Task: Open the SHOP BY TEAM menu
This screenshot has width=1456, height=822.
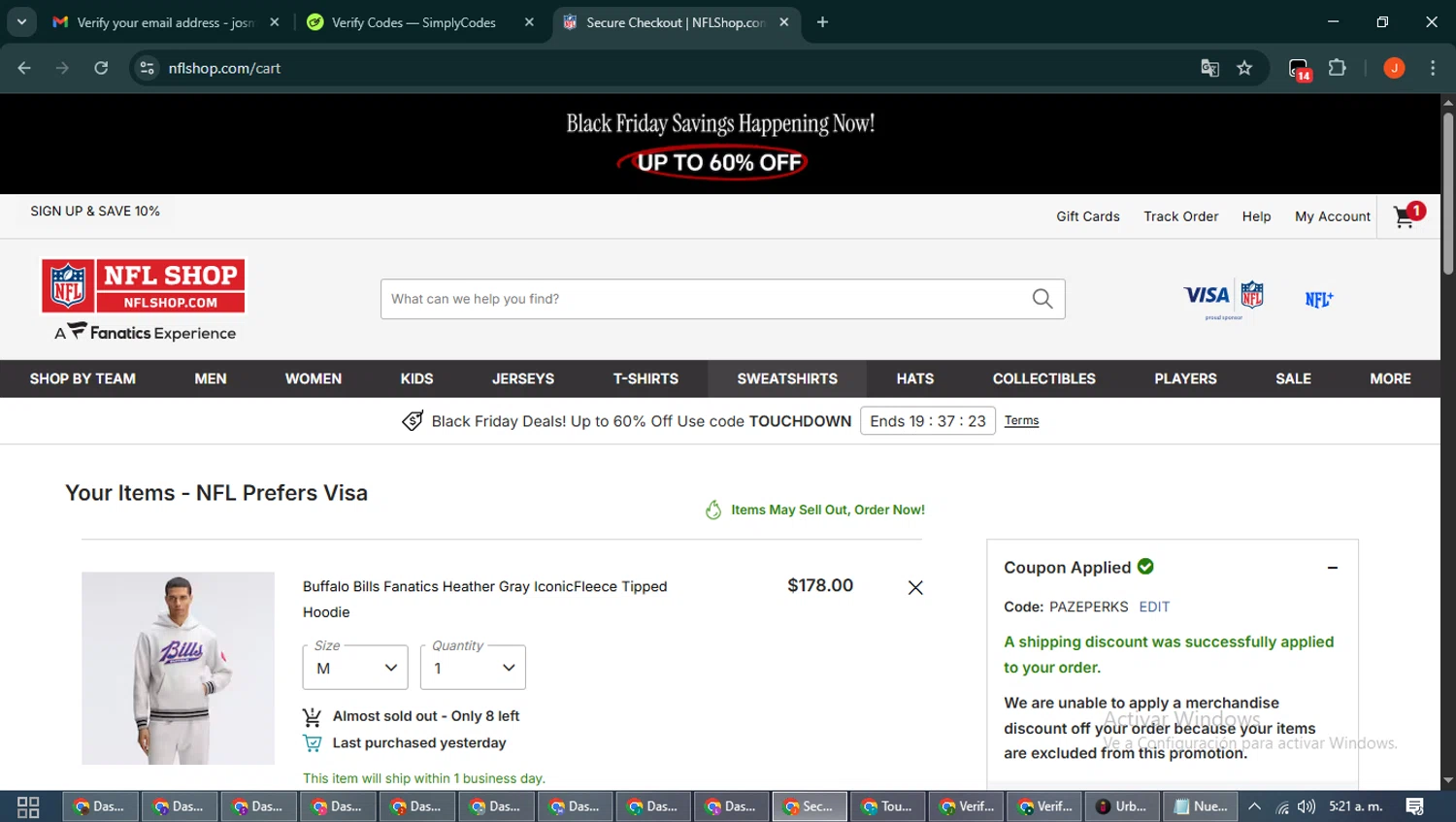Action: [83, 378]
